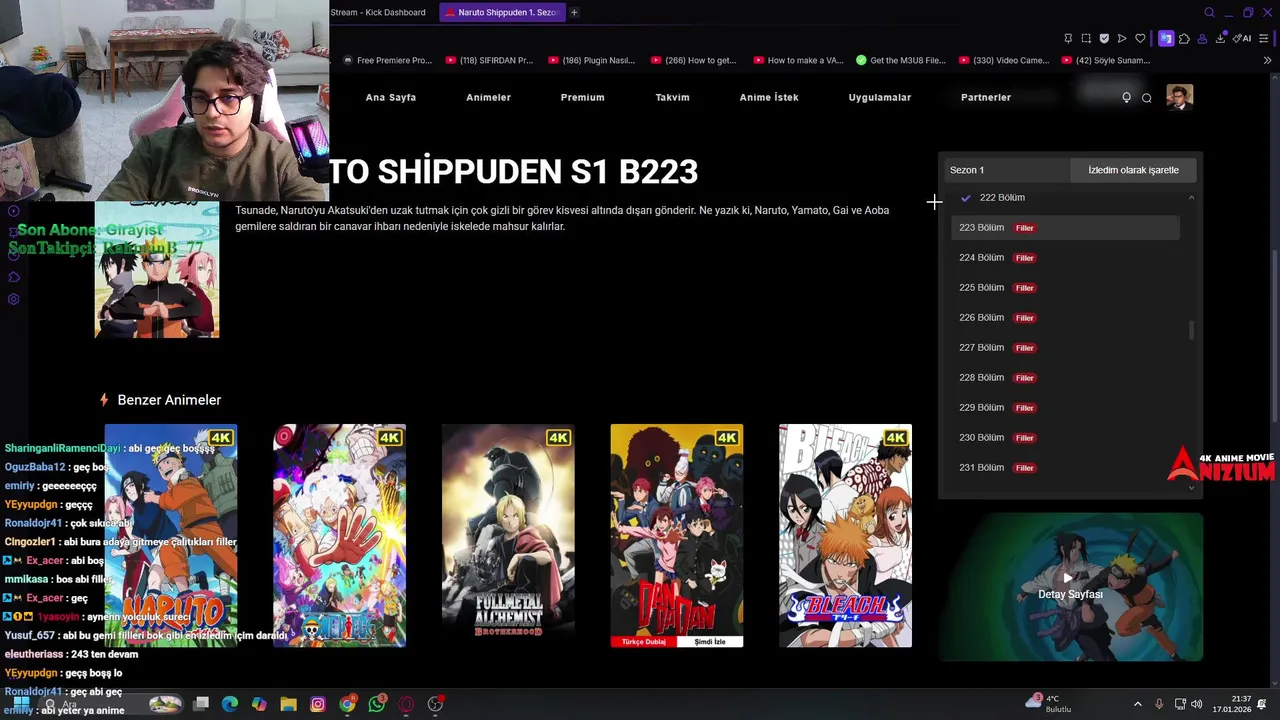Open How to make a VA bookmark
Image resolution: width=1280 pixels, height=720 pixels.
[x=797, y=60]
